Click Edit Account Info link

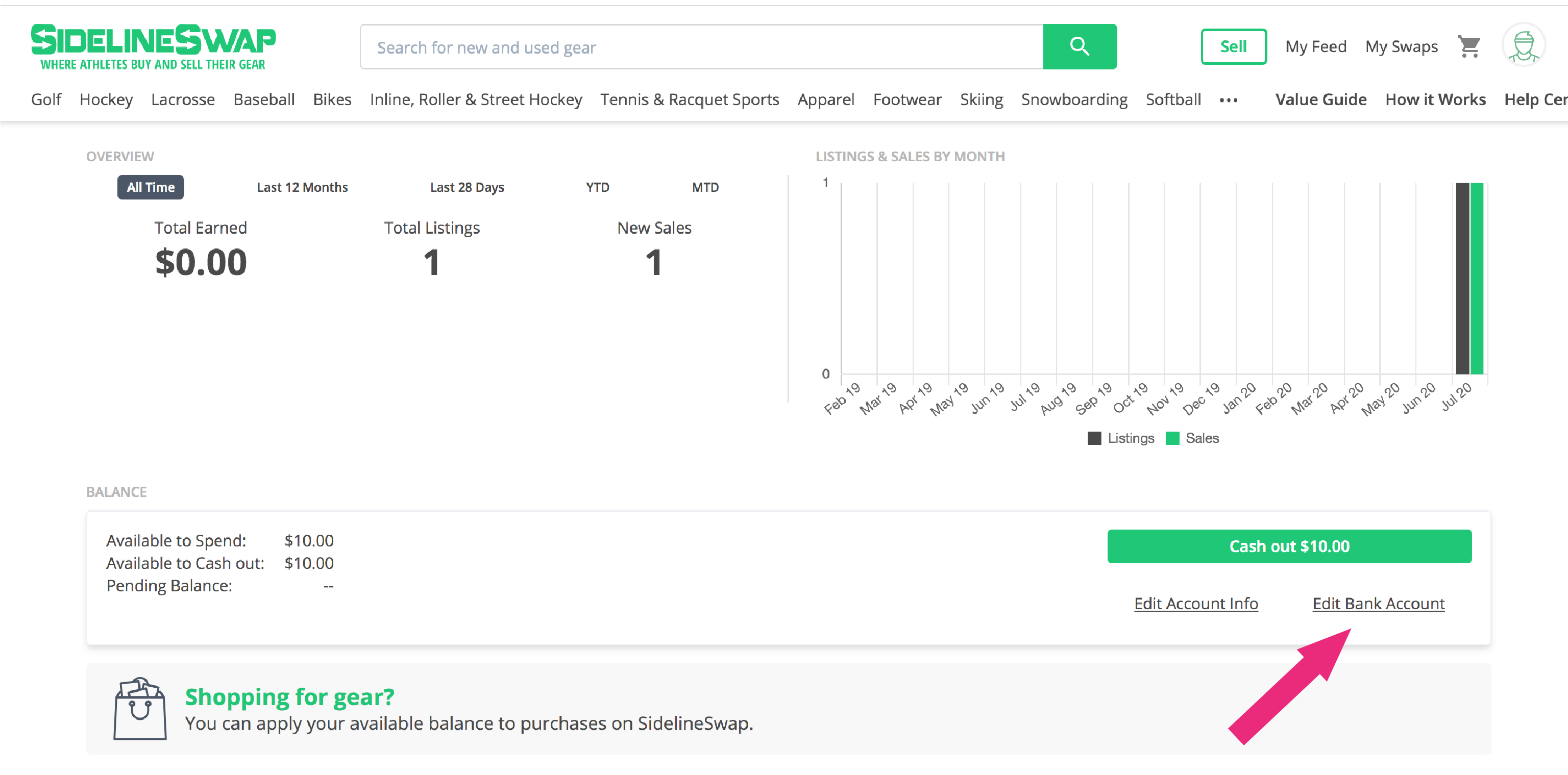[x=1195, y=604]
